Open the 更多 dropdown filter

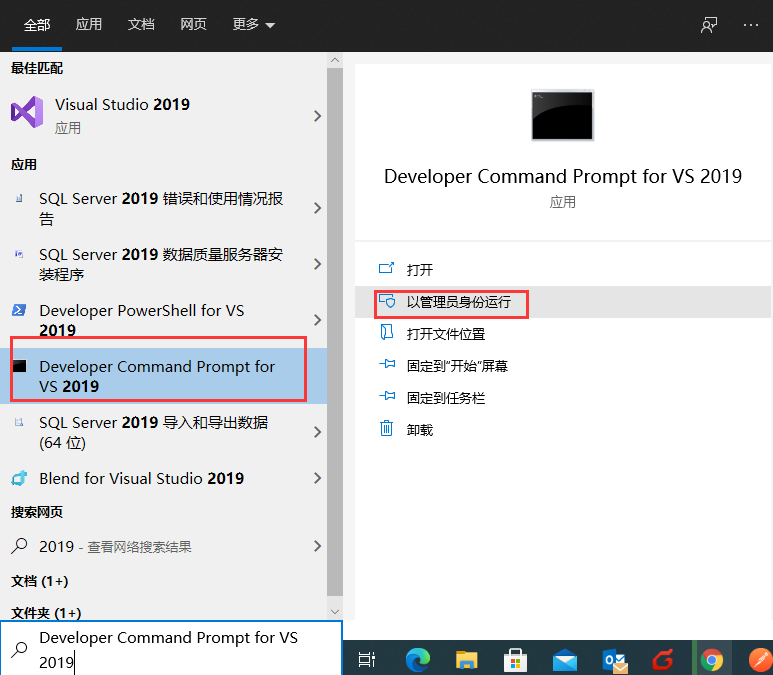[253, 24]
